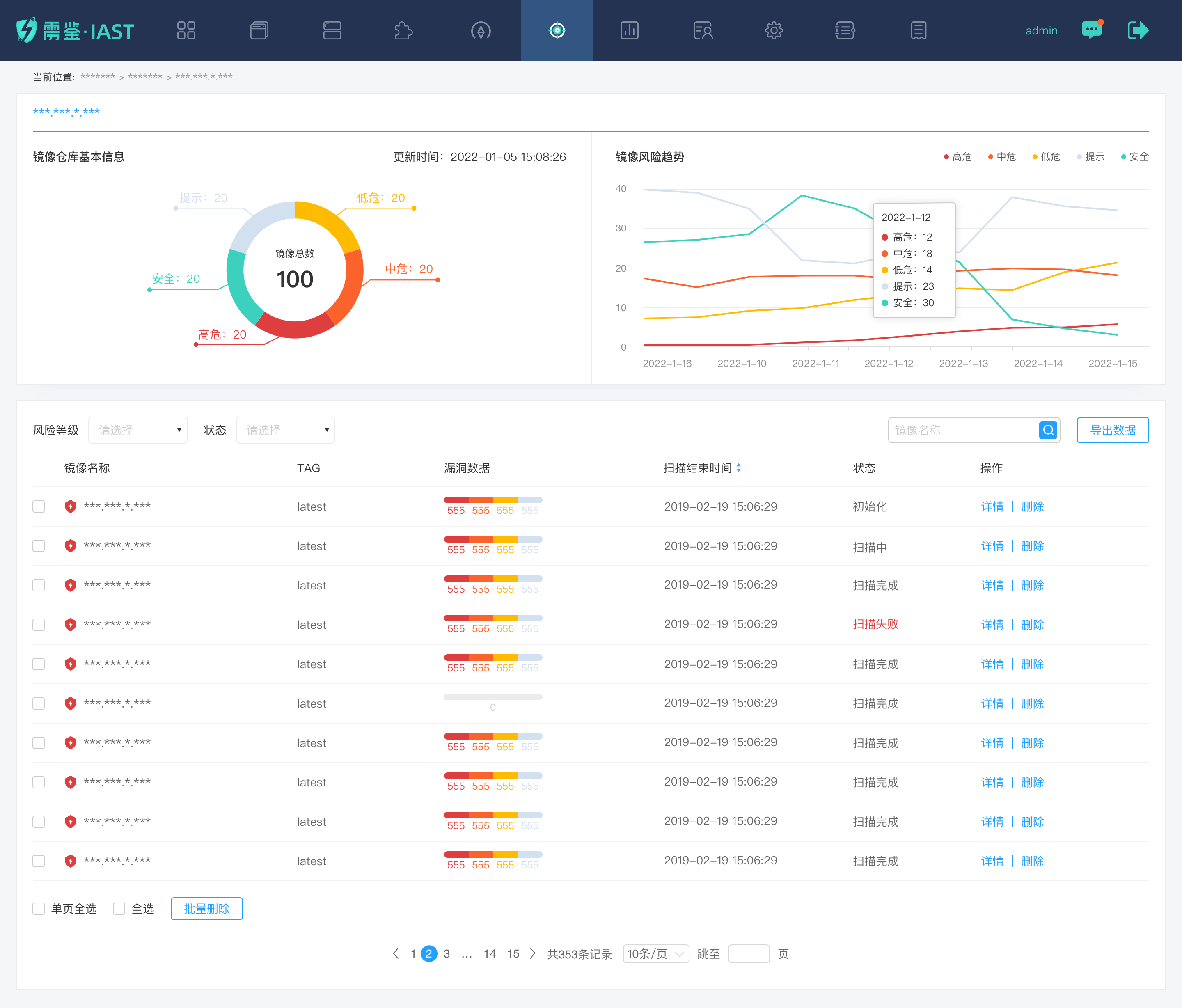This screenshot has width=1182, height=1008.
Task: Open the 风险等级 dropdown
Action: click(137, 430)
